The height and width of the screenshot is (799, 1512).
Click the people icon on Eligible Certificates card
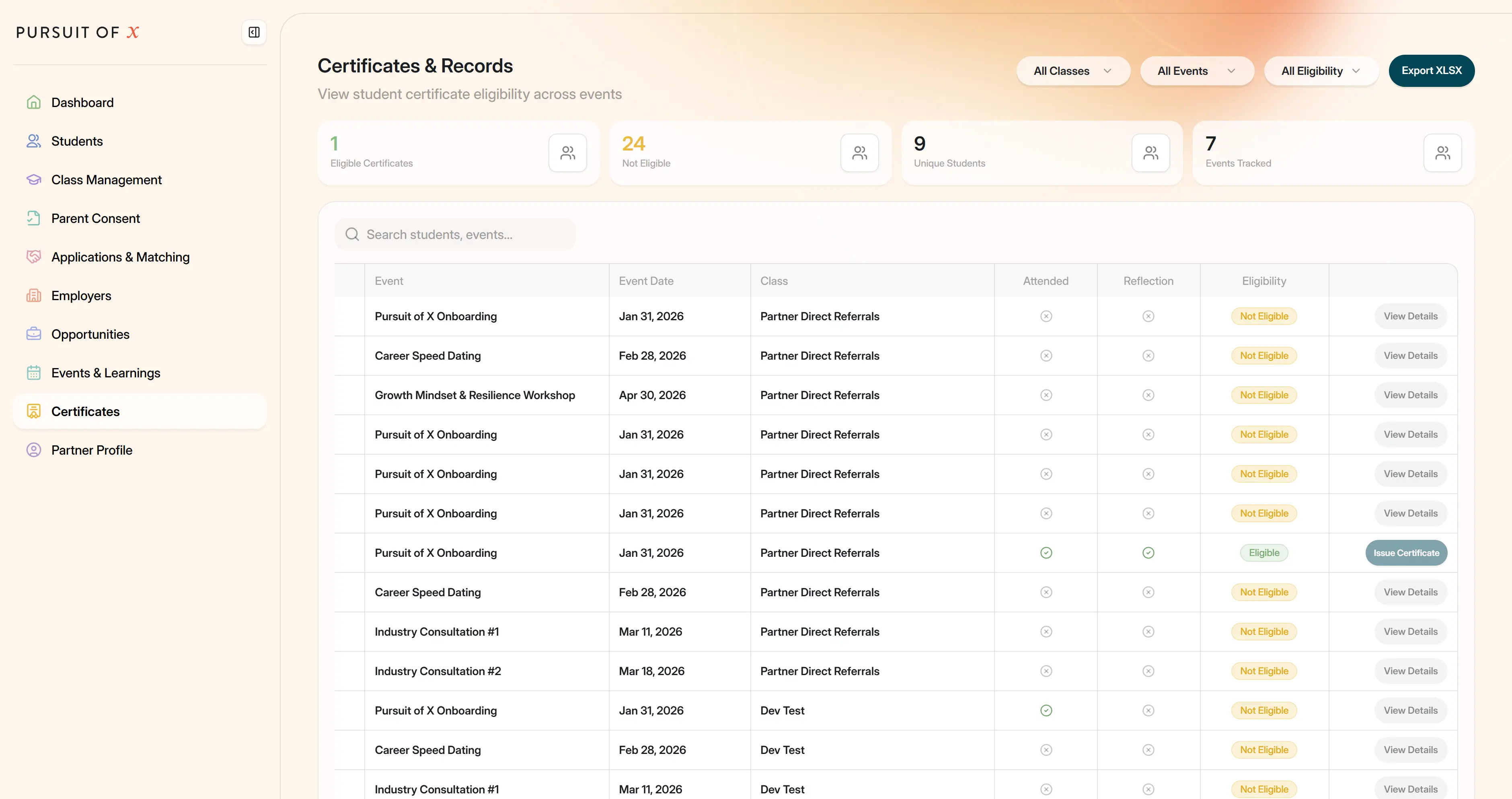pos(567,152)
